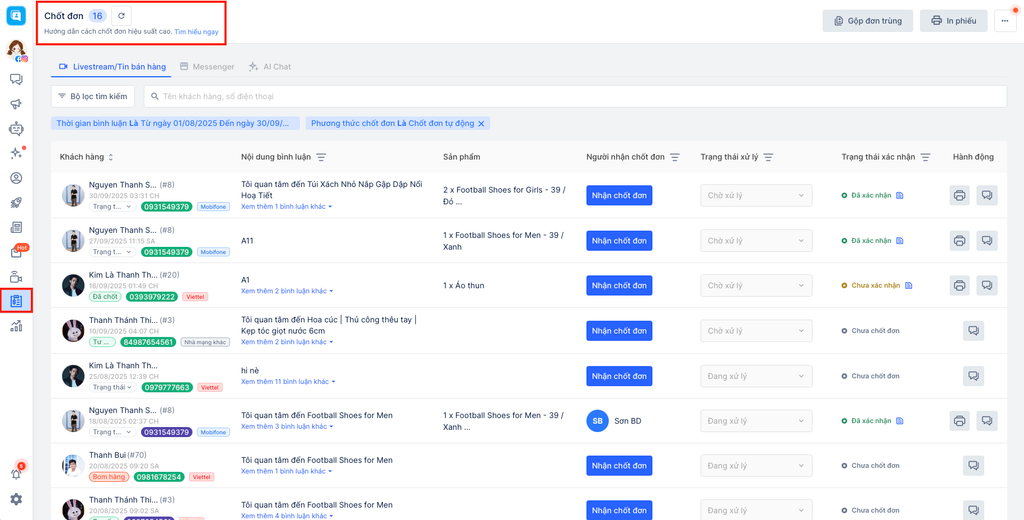Open filter for Trạng thái xử lý column
Viewport: 1024px width, 520px height.
coord(769,157)
